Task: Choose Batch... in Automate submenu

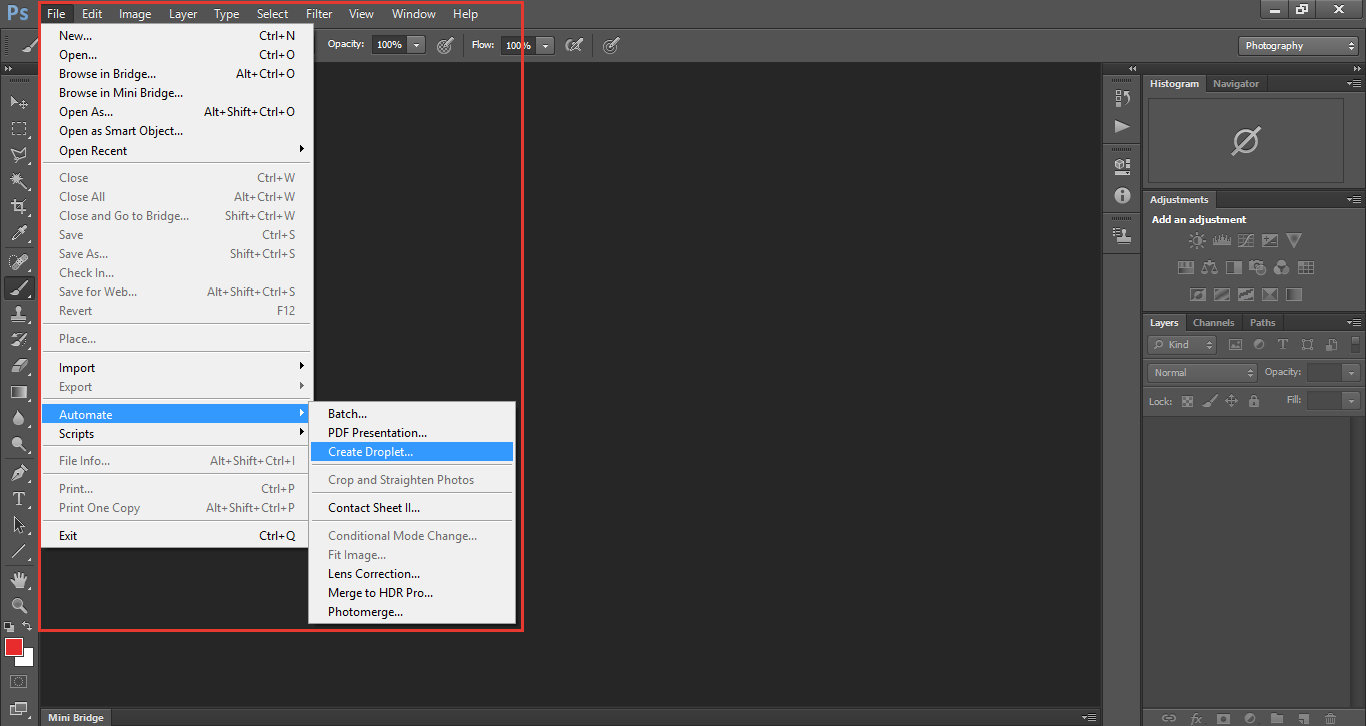Action: pyautogui.click(x=411, y=414)
